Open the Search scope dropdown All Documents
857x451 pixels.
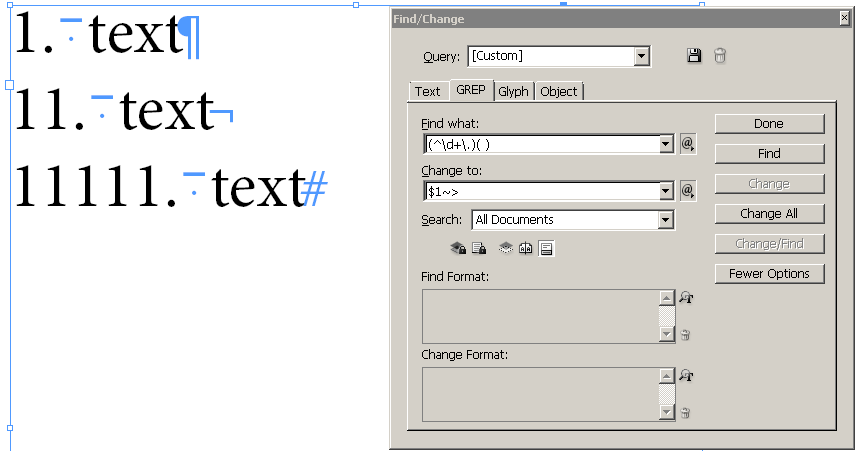coord(572,220)
